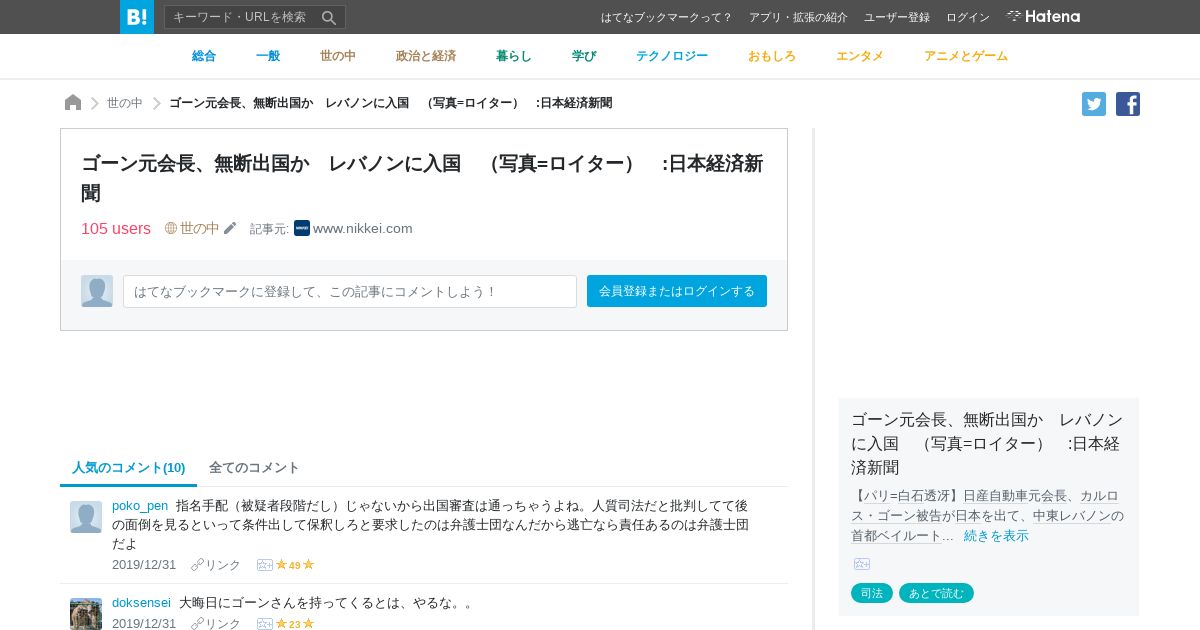Open the アプリ・拡張の紹介 link
The width and height of the screenshot is (1200, 630).
pyautogui.click(x=798, y=17)
